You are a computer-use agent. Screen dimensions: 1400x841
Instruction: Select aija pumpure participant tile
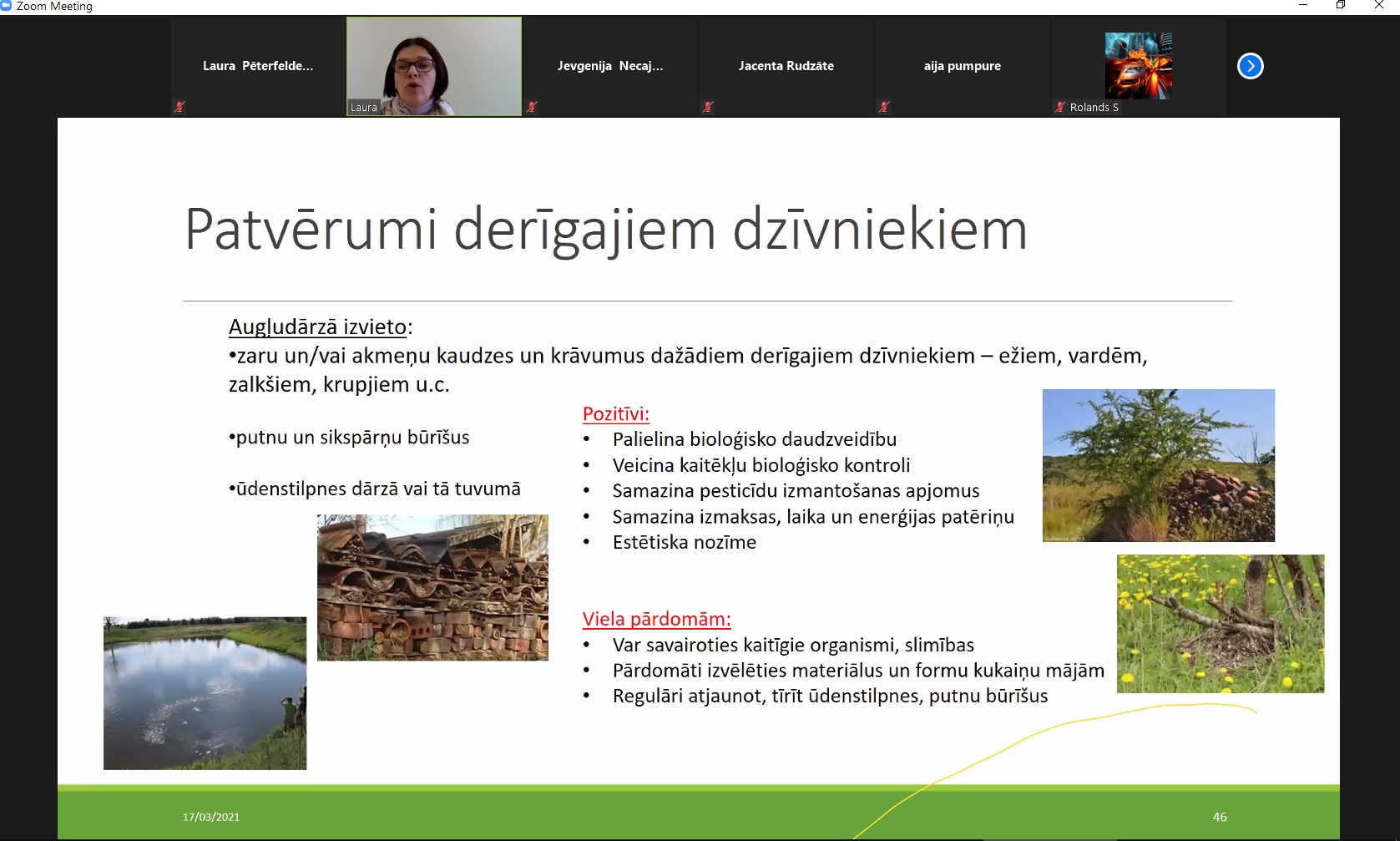[963, 66]
